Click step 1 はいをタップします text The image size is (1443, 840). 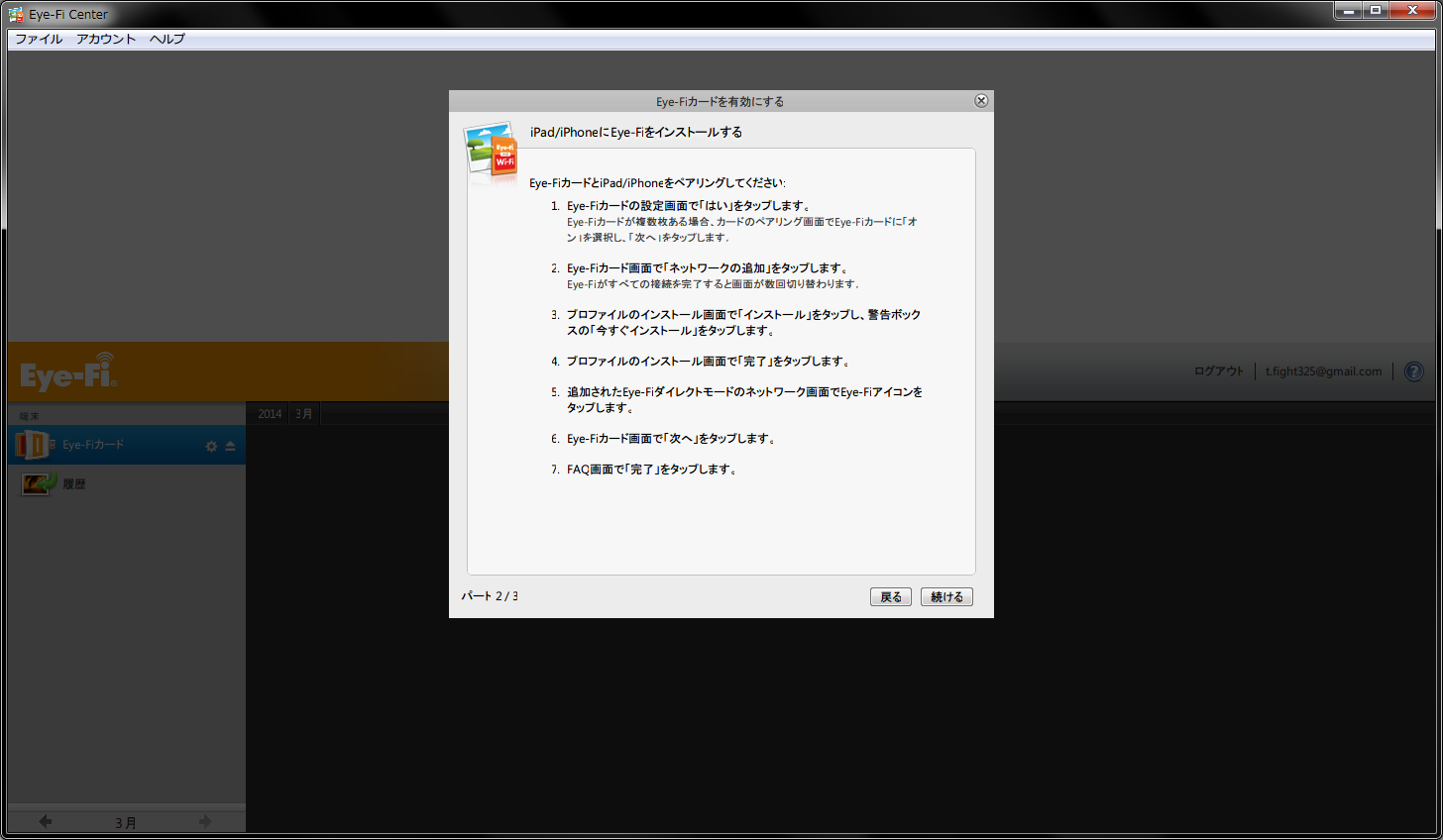(x=690, y=206)
